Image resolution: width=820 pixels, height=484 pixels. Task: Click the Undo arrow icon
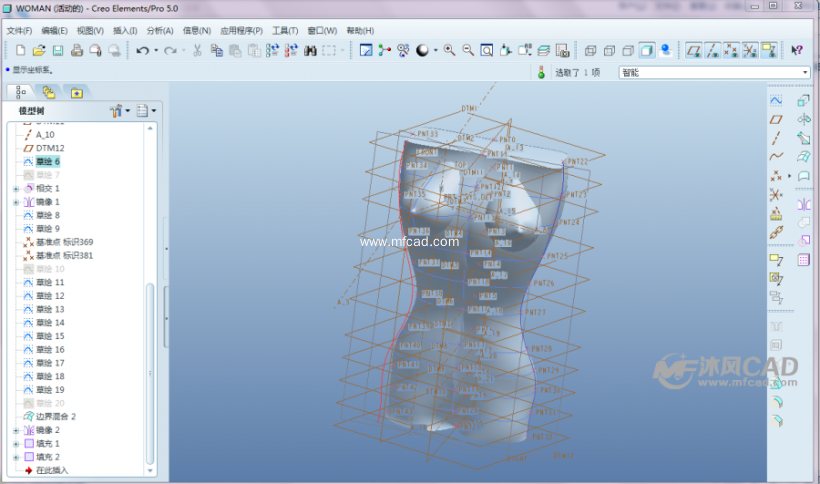click(x=142, y=50)
